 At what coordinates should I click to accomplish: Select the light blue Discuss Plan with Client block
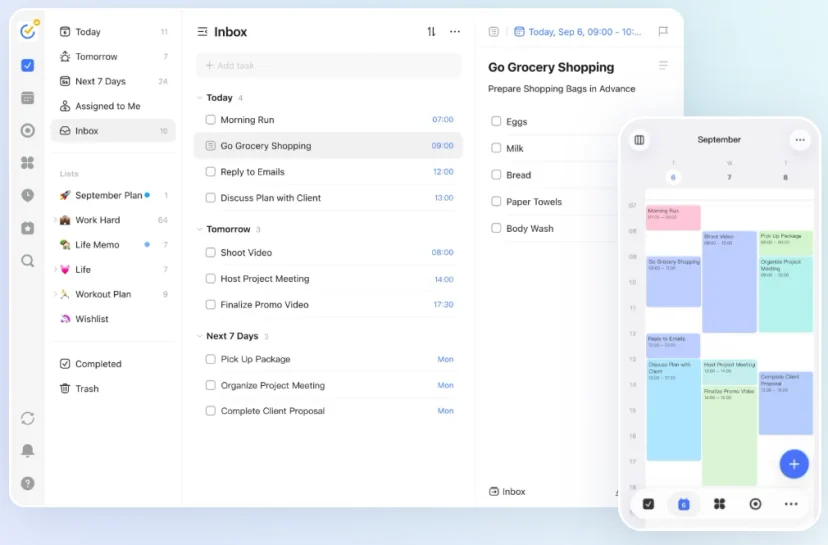point(673,410)
